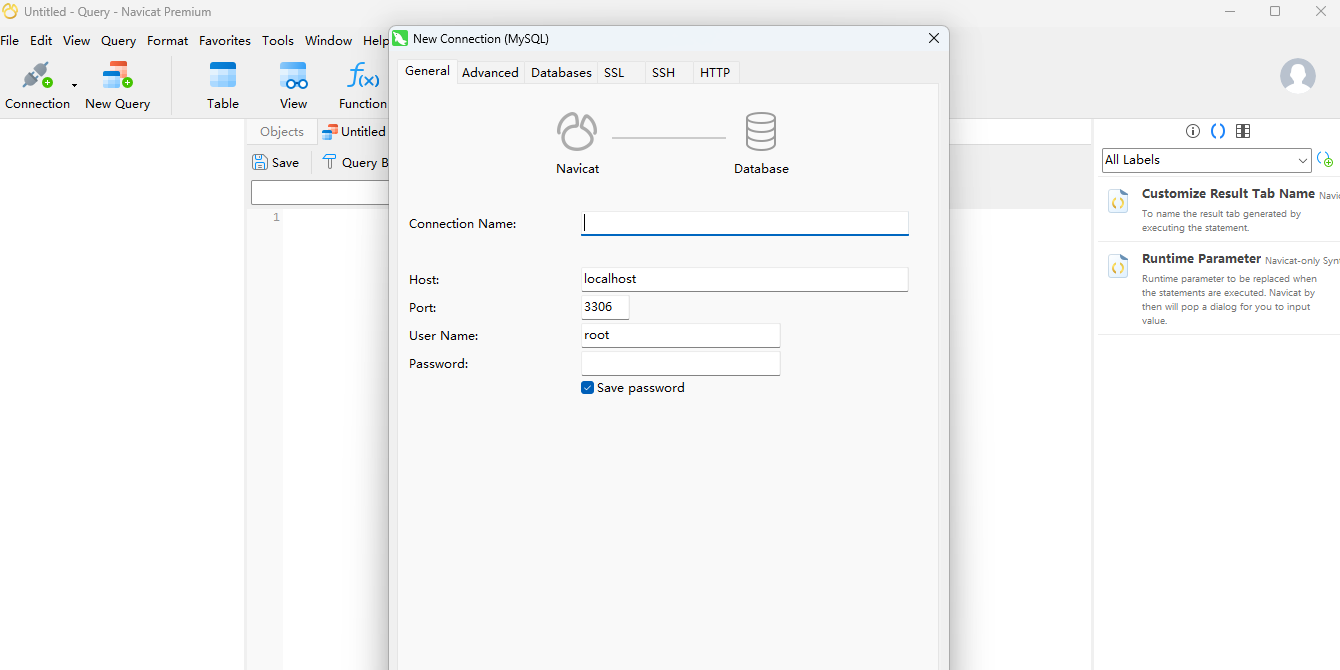Screen dimensions: 1340x670
Task: Open the All Labels dropdown
Action: pyautogui.click(x=1206, y=160)
